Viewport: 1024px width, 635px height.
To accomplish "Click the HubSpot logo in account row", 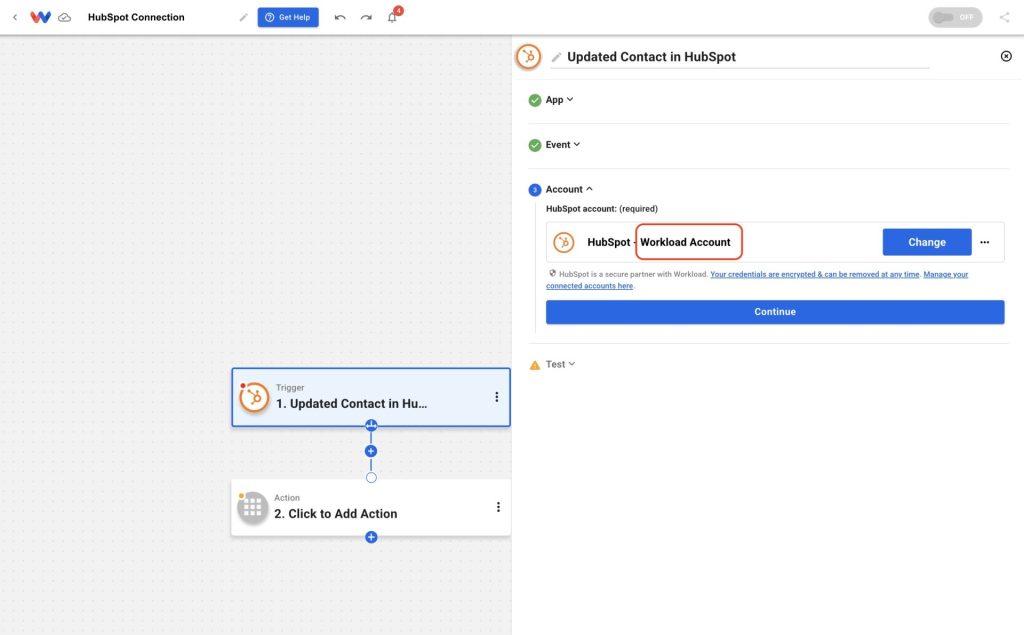I will click(x=564, y=242).
